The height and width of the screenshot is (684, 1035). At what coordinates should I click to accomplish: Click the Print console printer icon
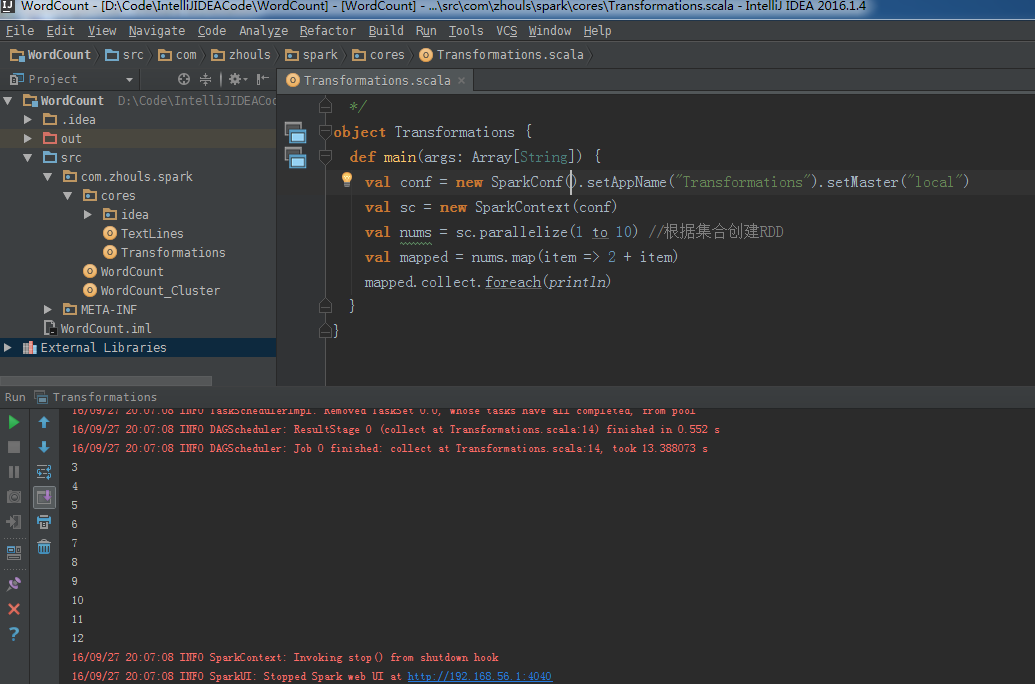[x=44, y=522]
